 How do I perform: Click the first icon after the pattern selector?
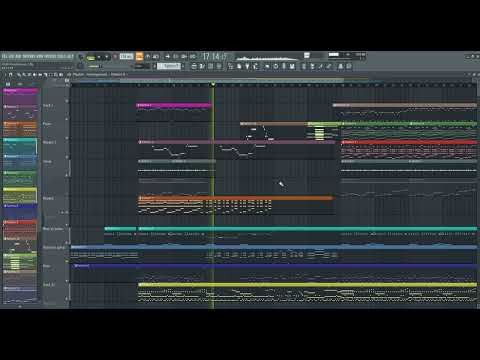pos(194,66)
